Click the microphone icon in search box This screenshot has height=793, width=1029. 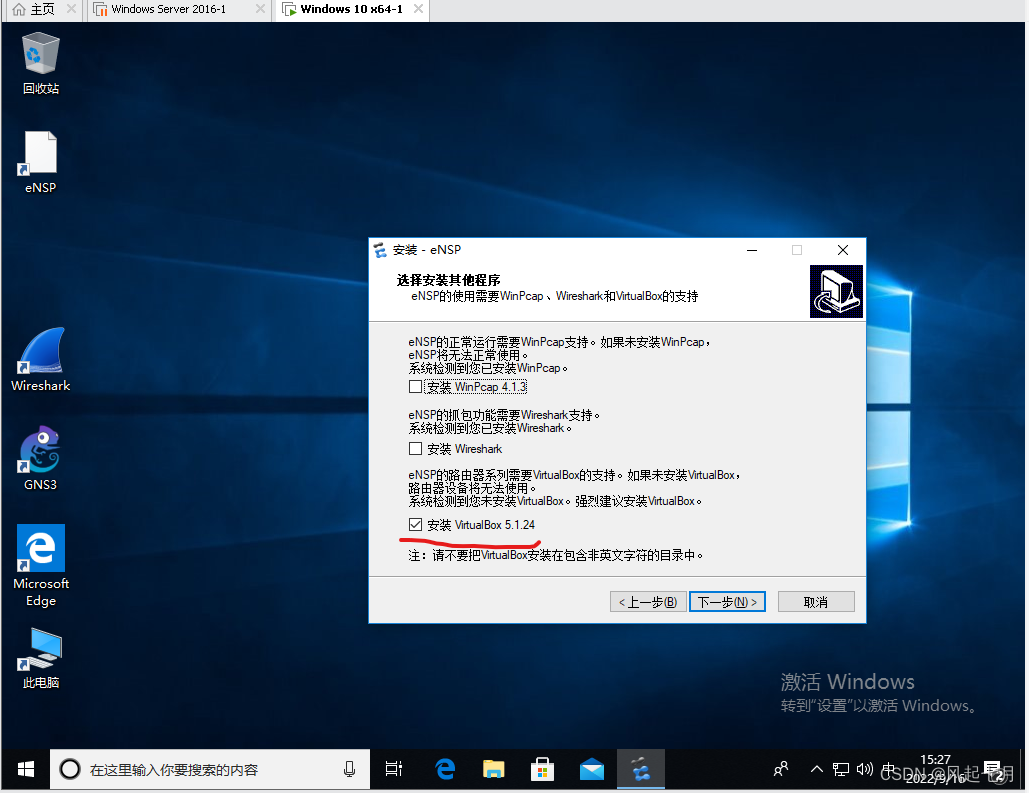350,769
